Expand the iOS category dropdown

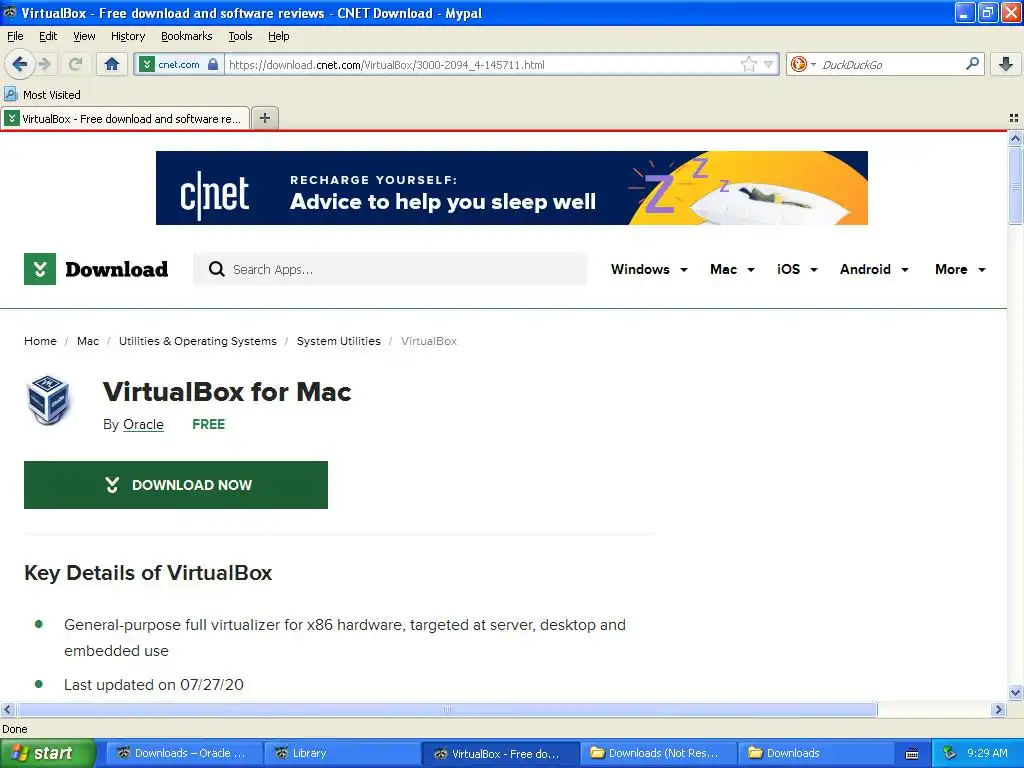click(797, 269)
